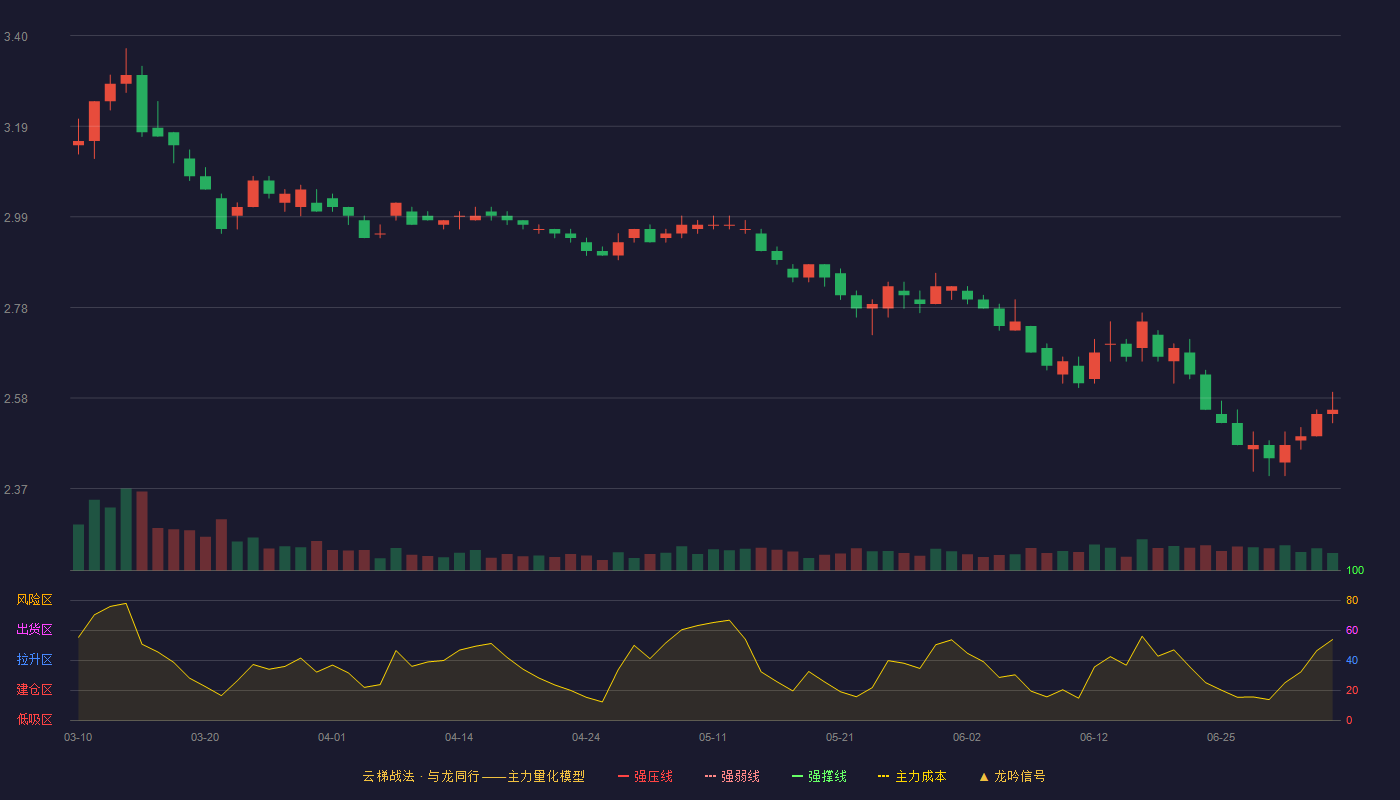The image size is (1400, 800).
Task: Click the 2.58 price axis label
Action: 16,399
